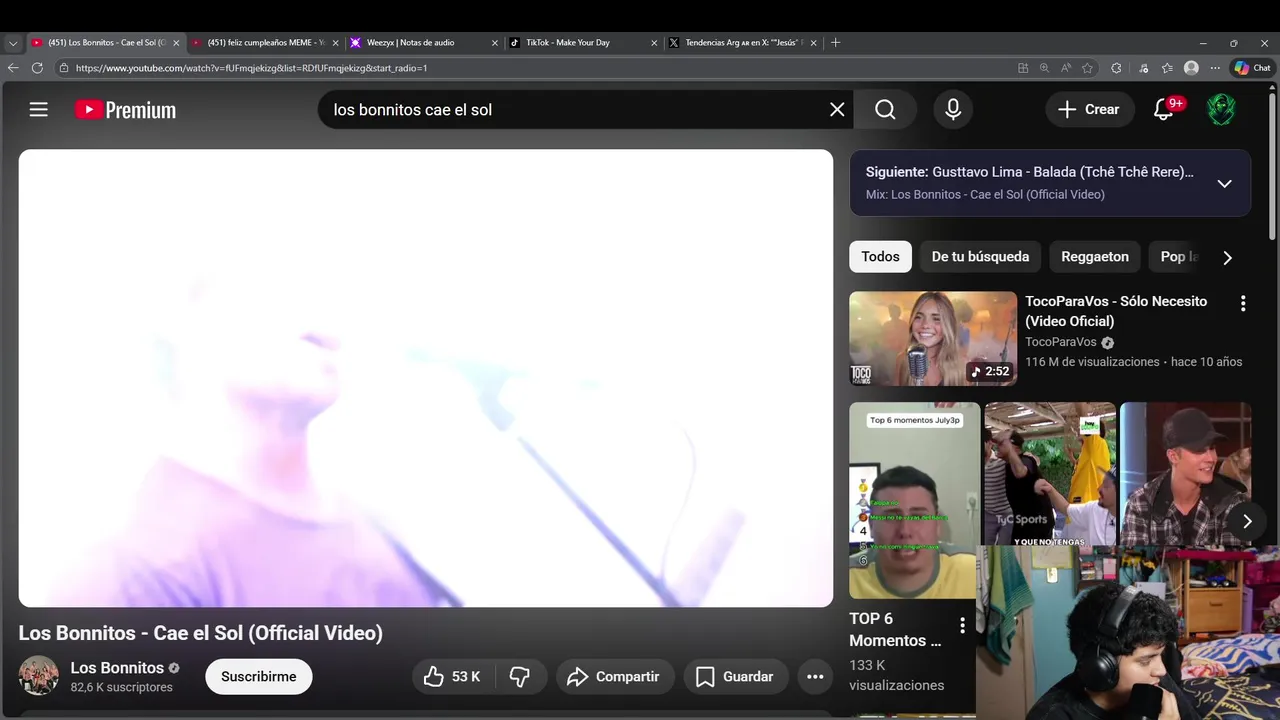Image resolution: width=1280 pixels, height=720 pixels.
Task: Go to YouTube Premium home logo
Action: coord(126,110)
